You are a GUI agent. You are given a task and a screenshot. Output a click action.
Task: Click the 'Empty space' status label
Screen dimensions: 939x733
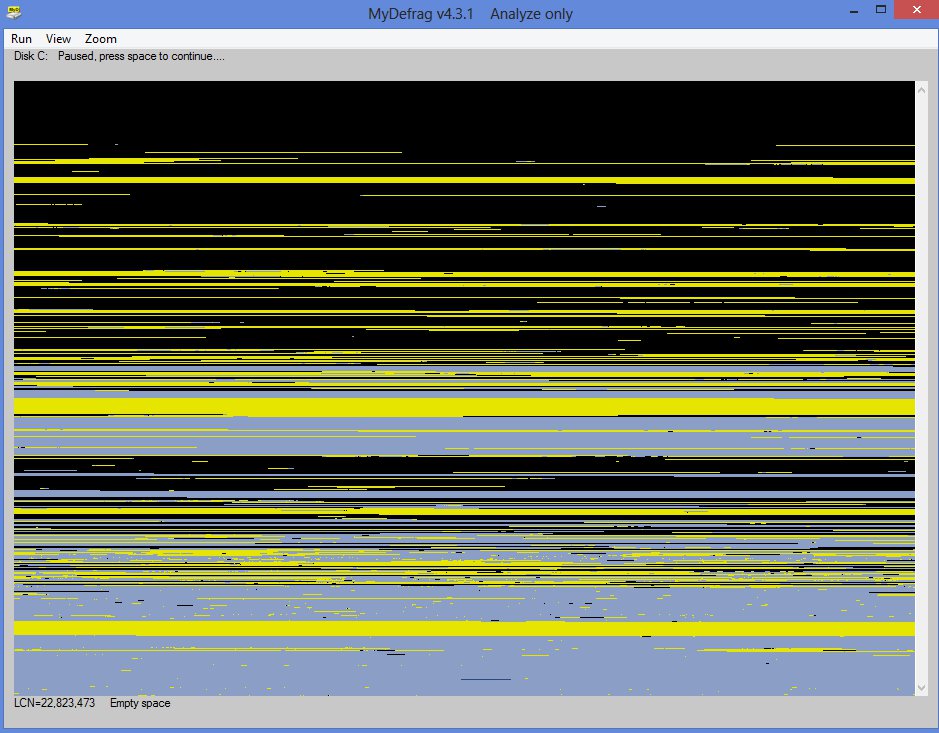click(140, 703)
